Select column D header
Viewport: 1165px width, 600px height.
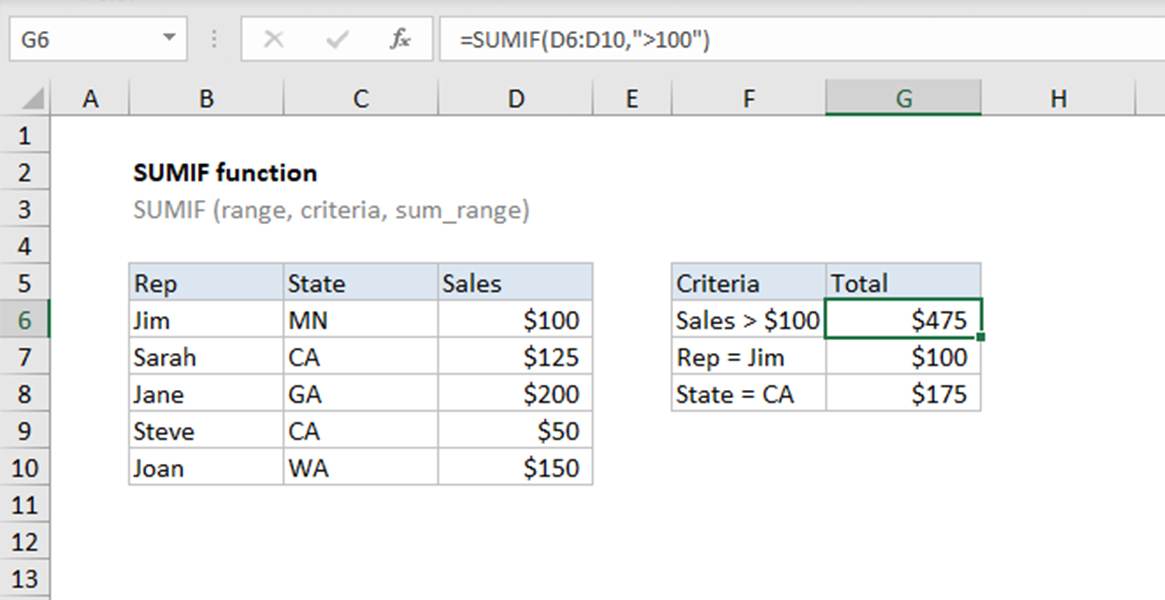pos(515,98)
